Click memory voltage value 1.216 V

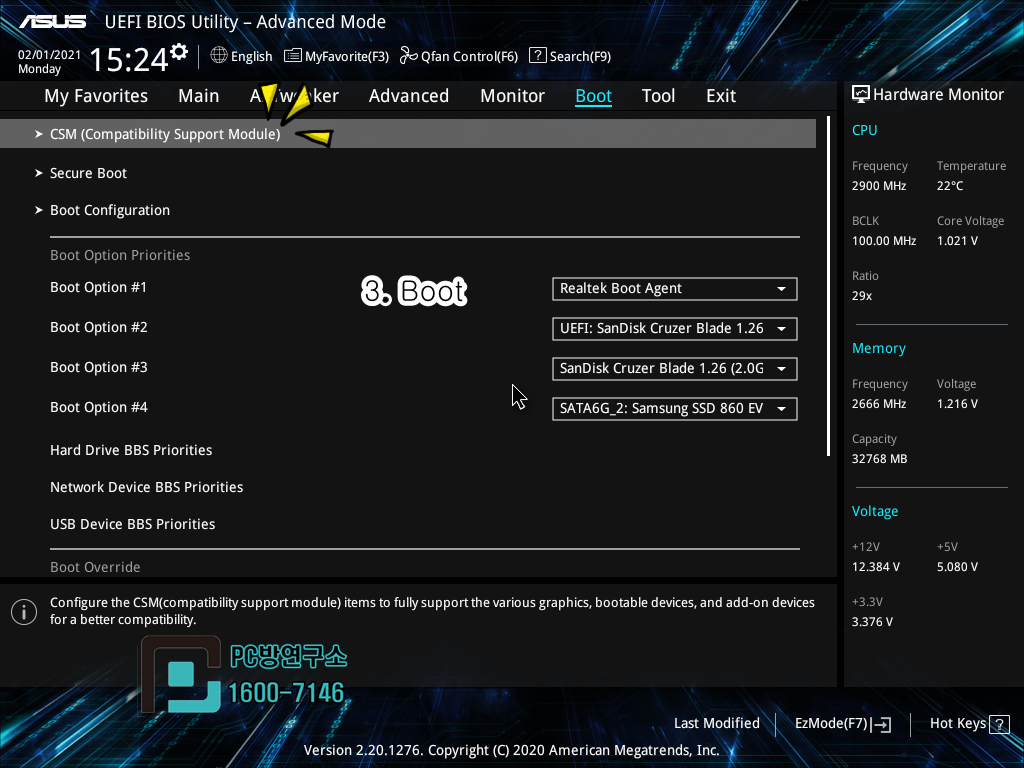point(957,404)
